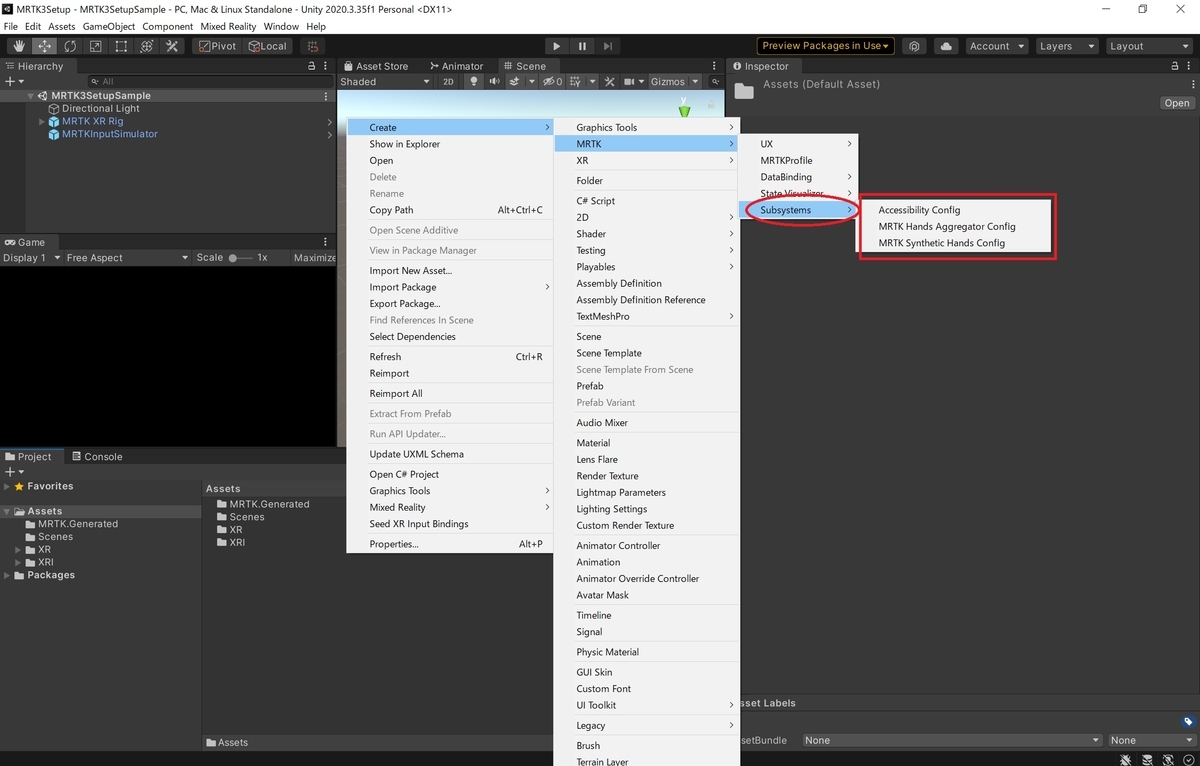Image resolution: width=1200 pixels, height=766 pixels.
Task: Open the Layers dropdown
Action: (x=1066, y=46)
